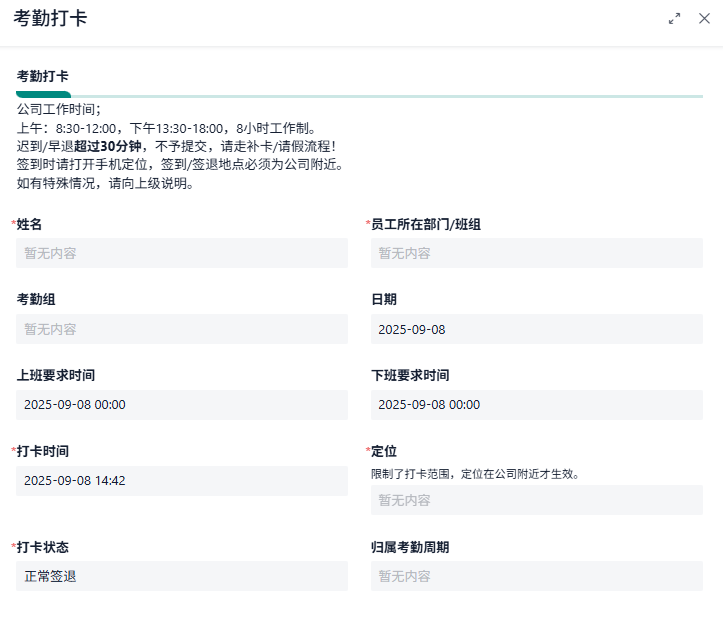Click the 打卡时间 field showing 14:42
Viewport: 723px width, 634px height.
click(182, 481)
